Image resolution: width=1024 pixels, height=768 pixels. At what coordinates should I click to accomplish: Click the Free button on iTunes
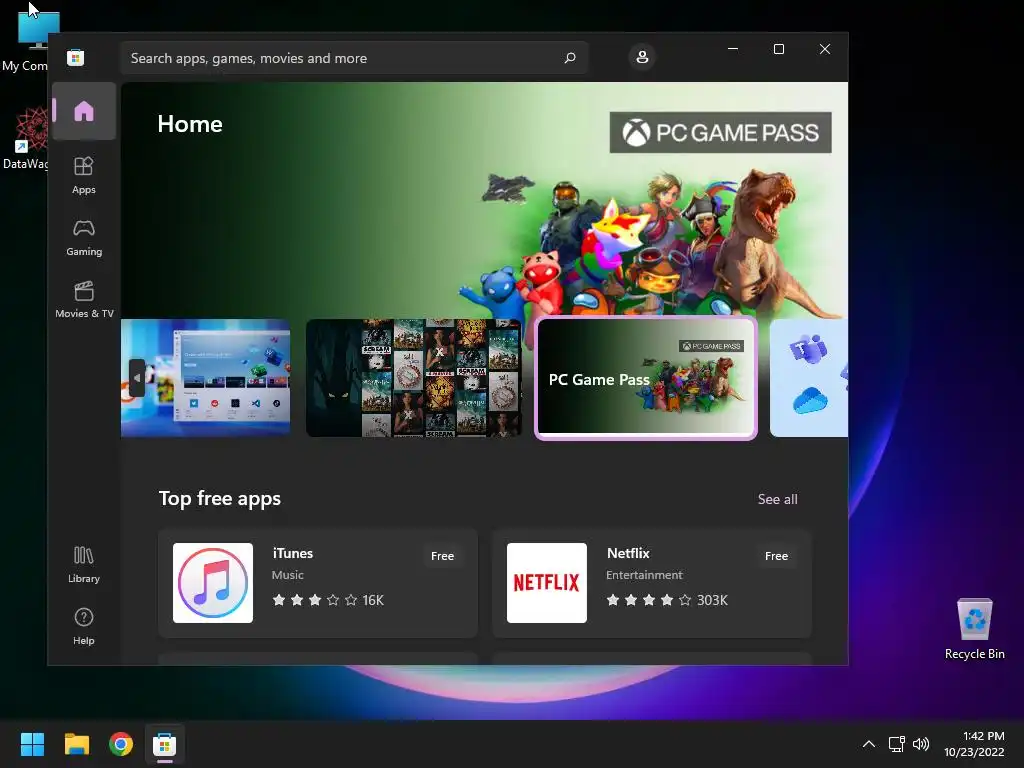click(x=442, y=556)
